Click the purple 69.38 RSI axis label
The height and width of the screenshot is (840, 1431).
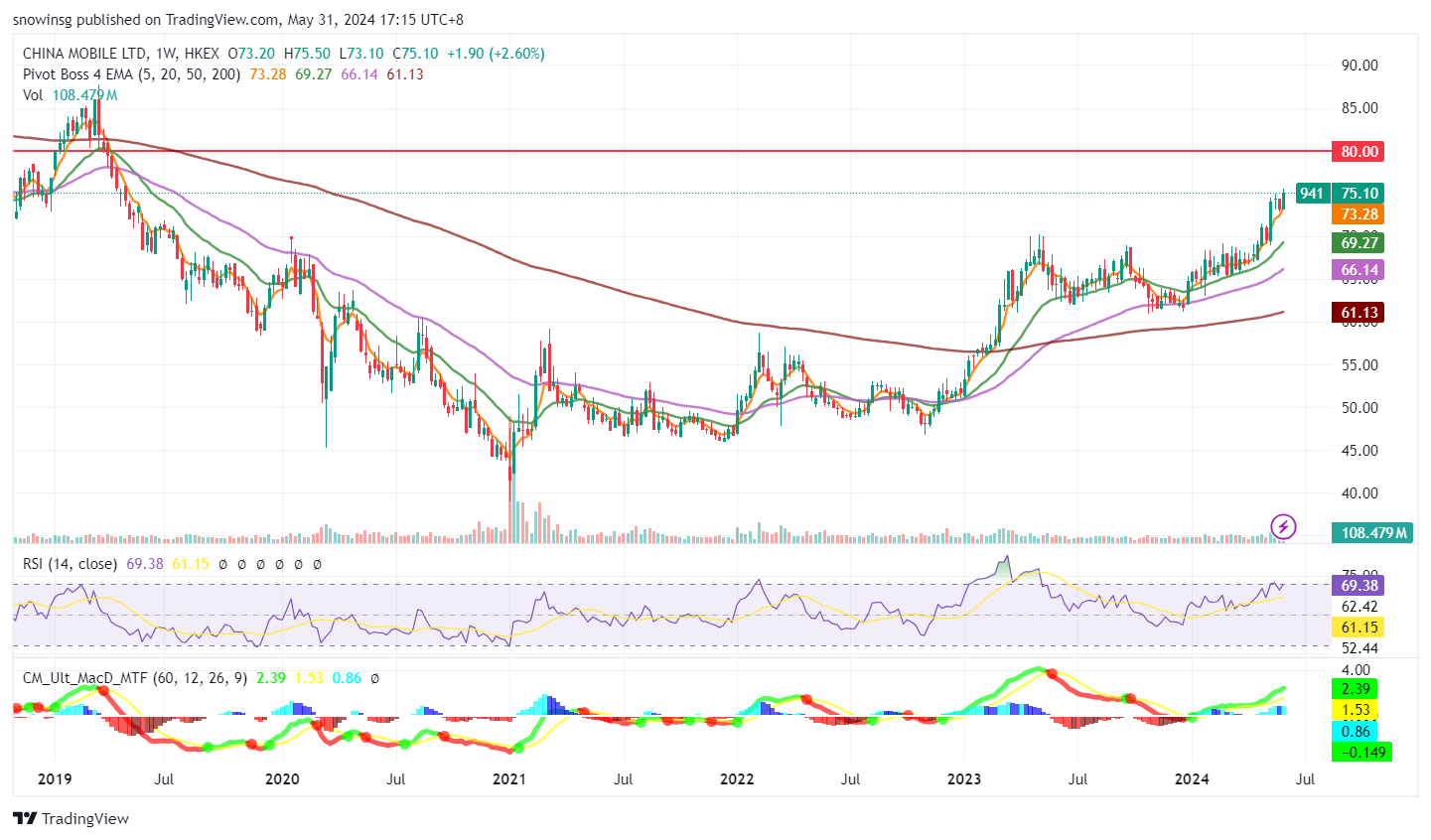1359,586
